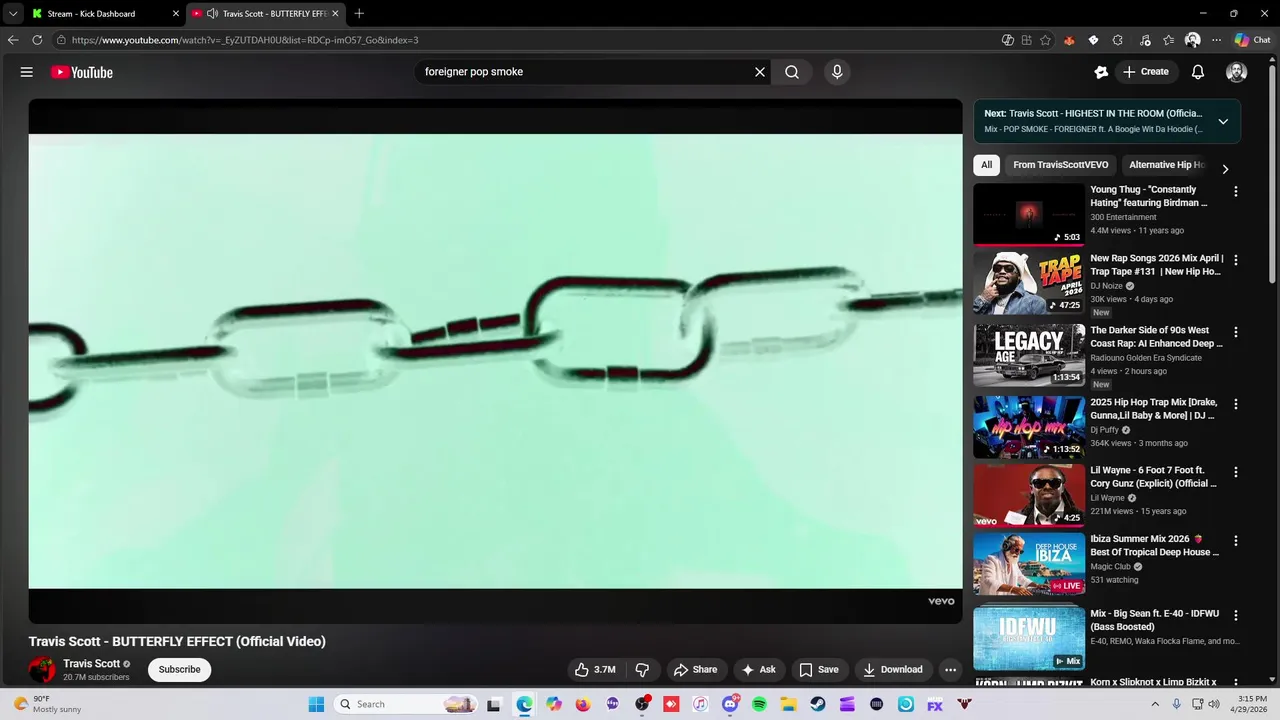This screenshot has width=1280, height=720.
Task: Click the Create button
Action: (1145, 72)
